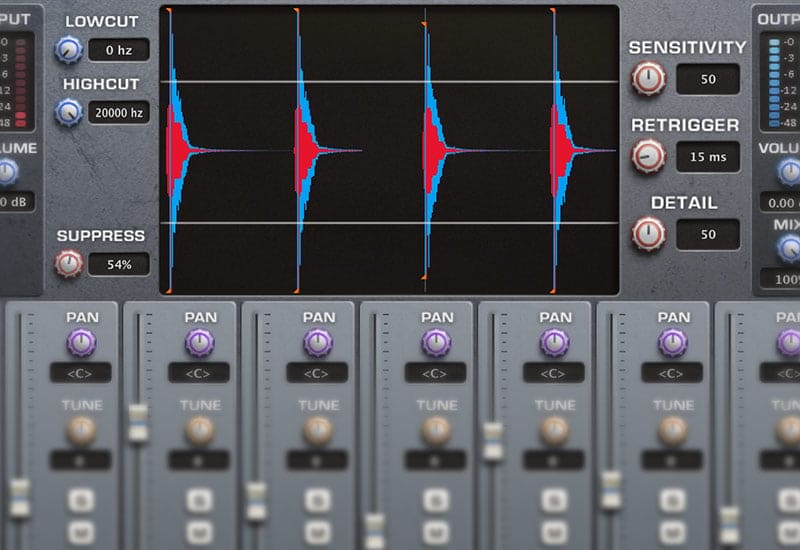Click the TUNE knob in third channel strip
The width and height of the screenshot is (800, 550).
pos(318,430)
